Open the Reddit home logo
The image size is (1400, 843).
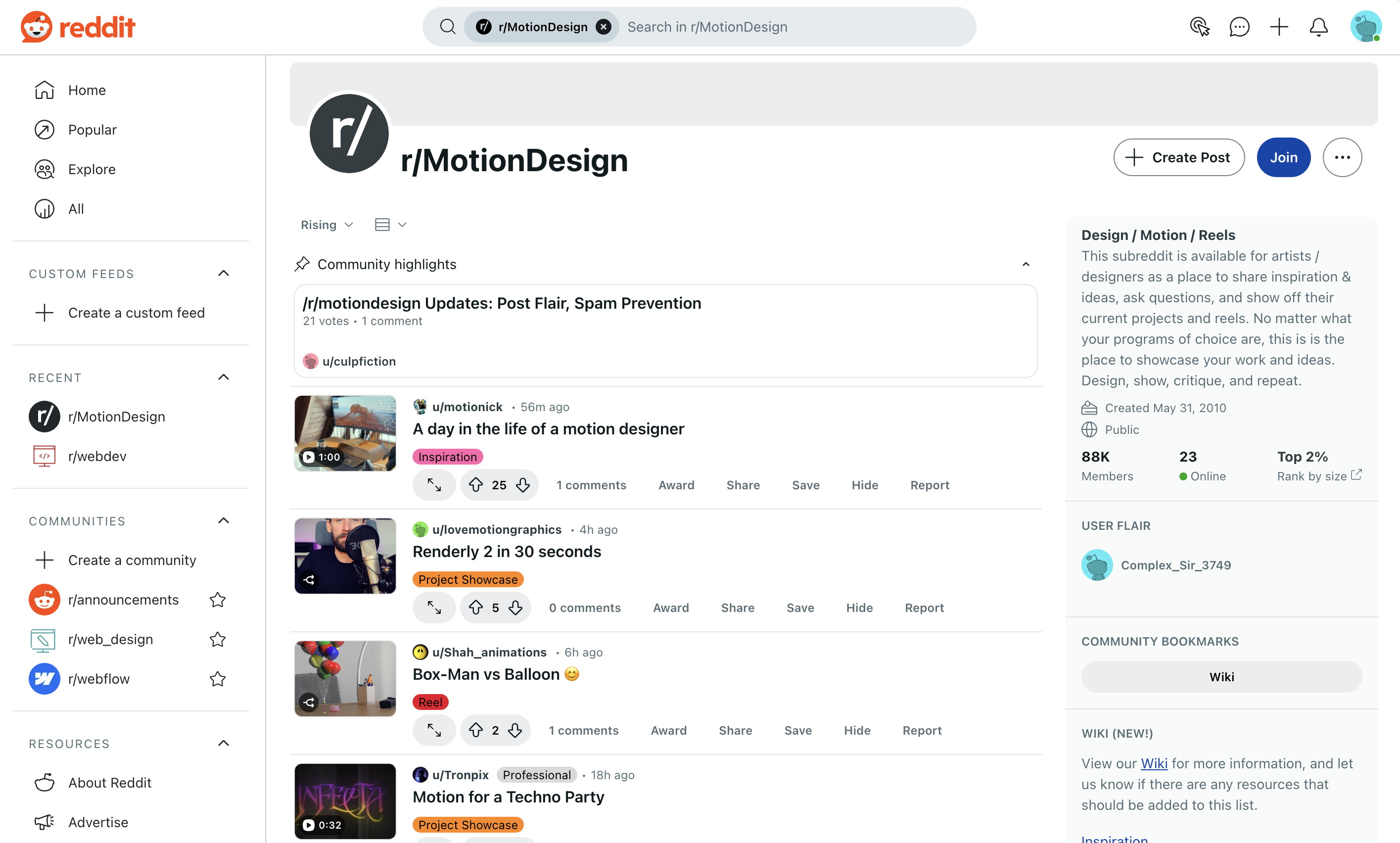[x=78, y=27]
